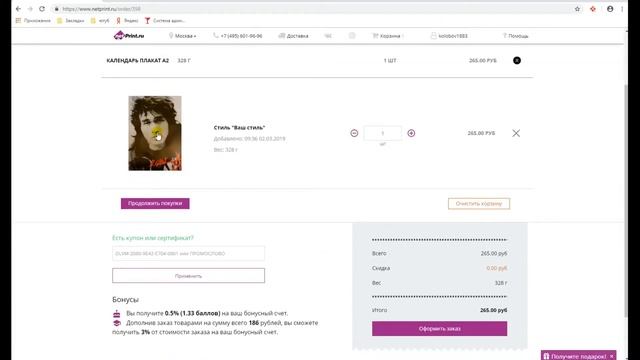The height and width of the screenshot is (360, 640).
Task: Click Очистить корзину button
Action: (479, 203)
